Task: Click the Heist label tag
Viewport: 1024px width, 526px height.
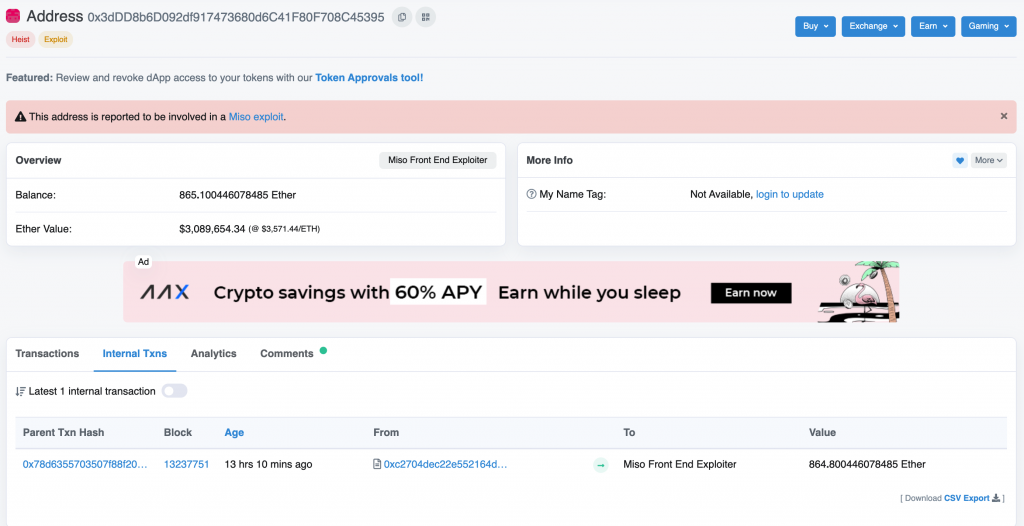Action: 21,39
